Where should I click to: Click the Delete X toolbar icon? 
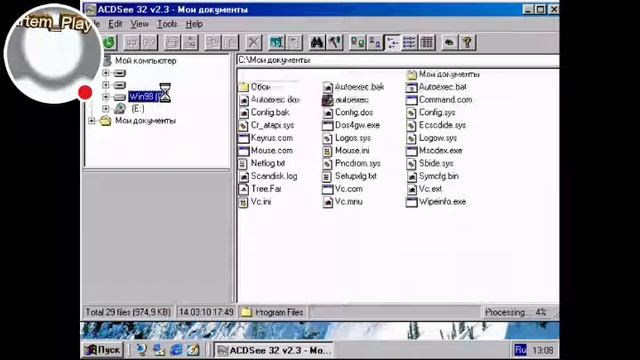253,42
